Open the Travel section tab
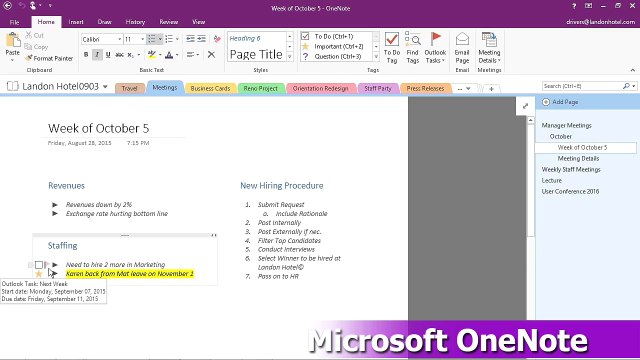Image resolution: width=640 pixels, height=360 pixels. point(129,88)
